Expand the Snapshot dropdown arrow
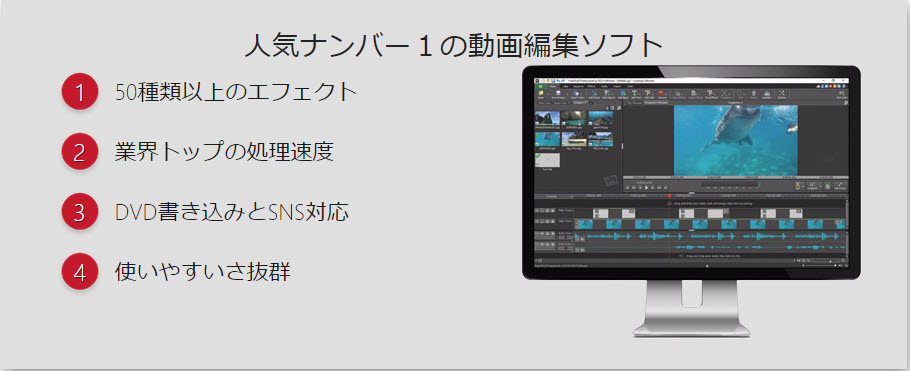The image size is (910, 371). click(821, 187)
